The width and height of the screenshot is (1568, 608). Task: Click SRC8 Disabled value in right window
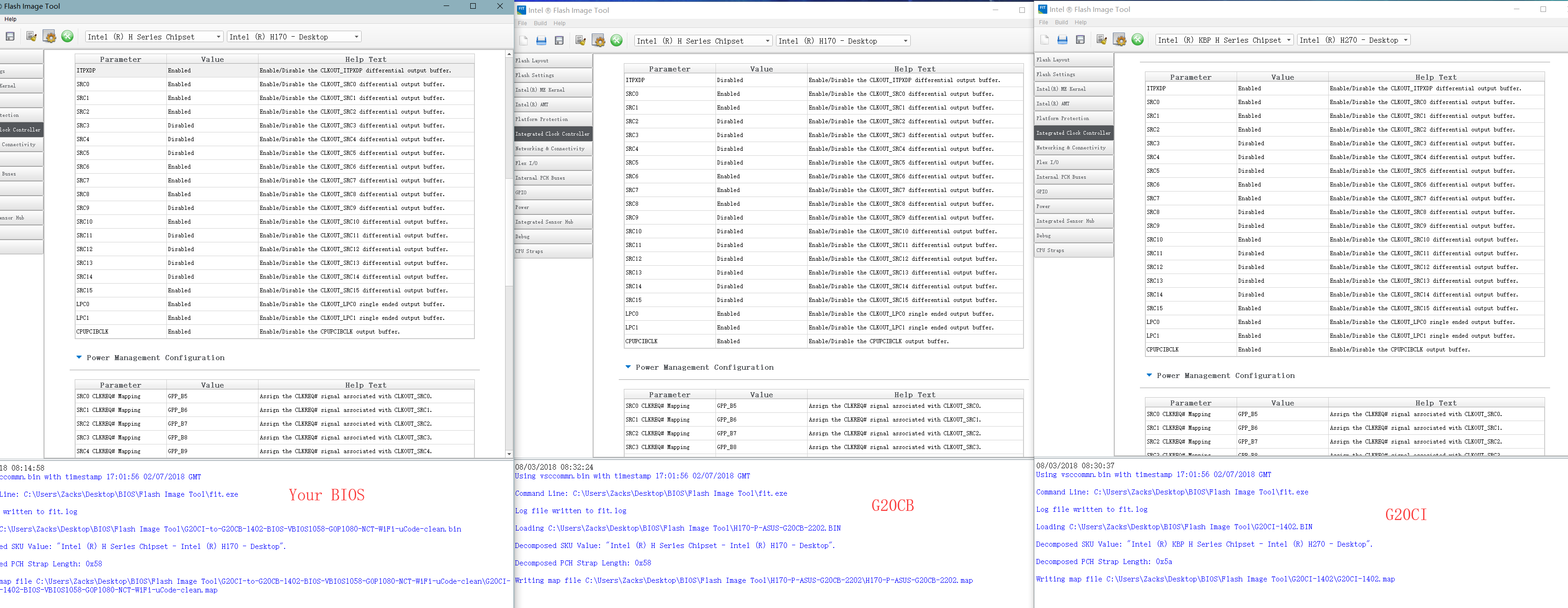click(1282, 213)
